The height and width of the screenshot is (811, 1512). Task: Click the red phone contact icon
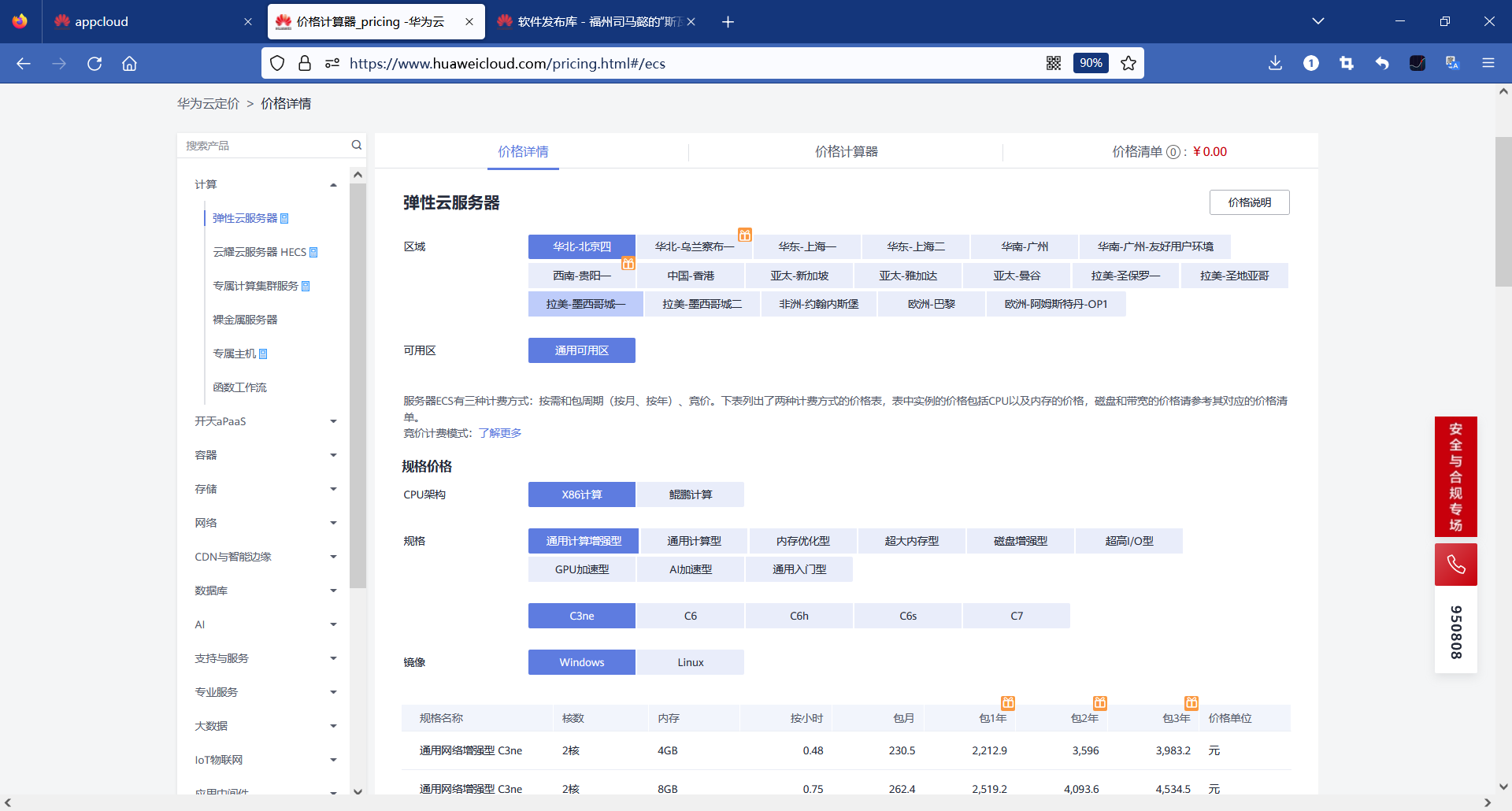(1456, 565)
